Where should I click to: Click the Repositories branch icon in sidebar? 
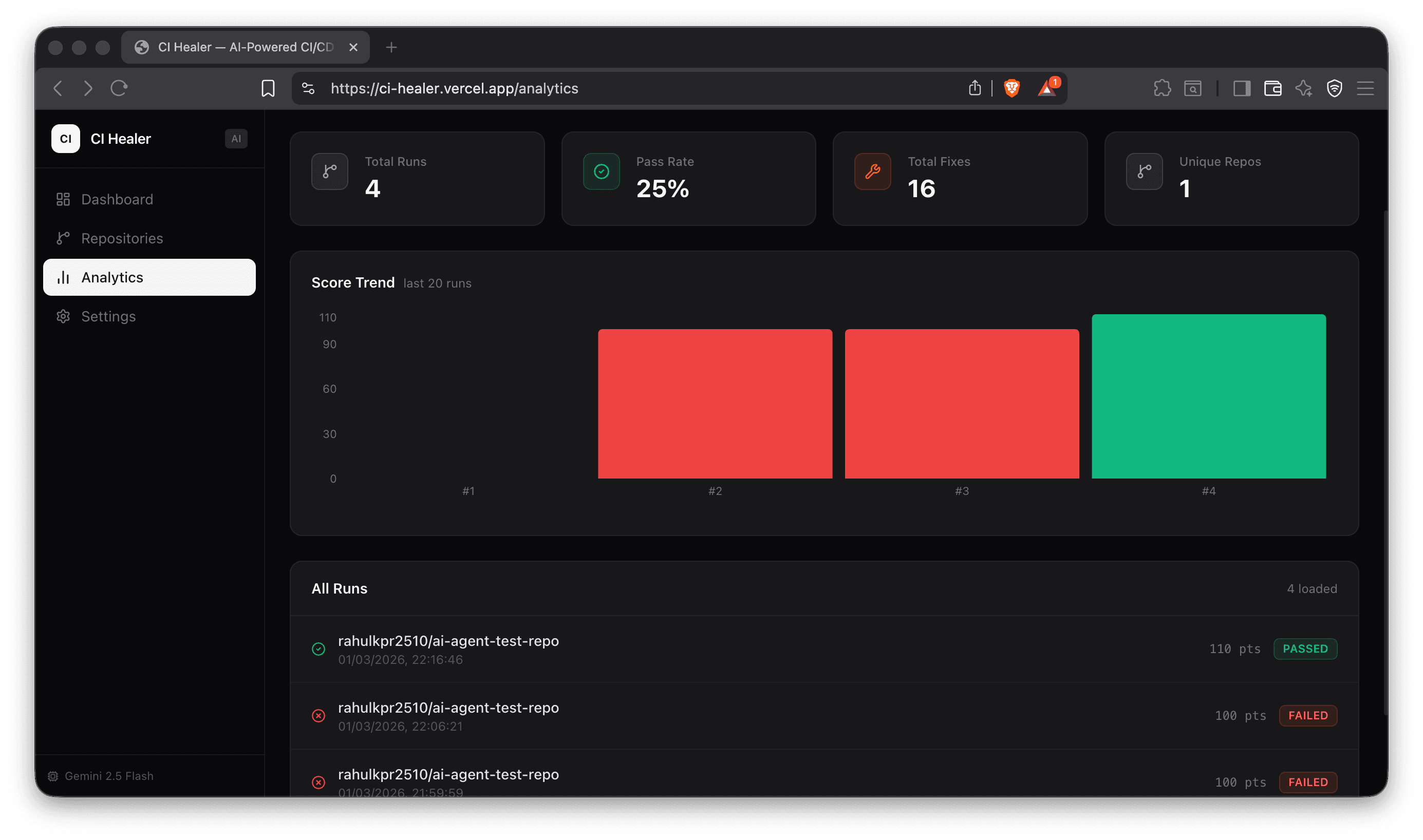coord(63,238)
